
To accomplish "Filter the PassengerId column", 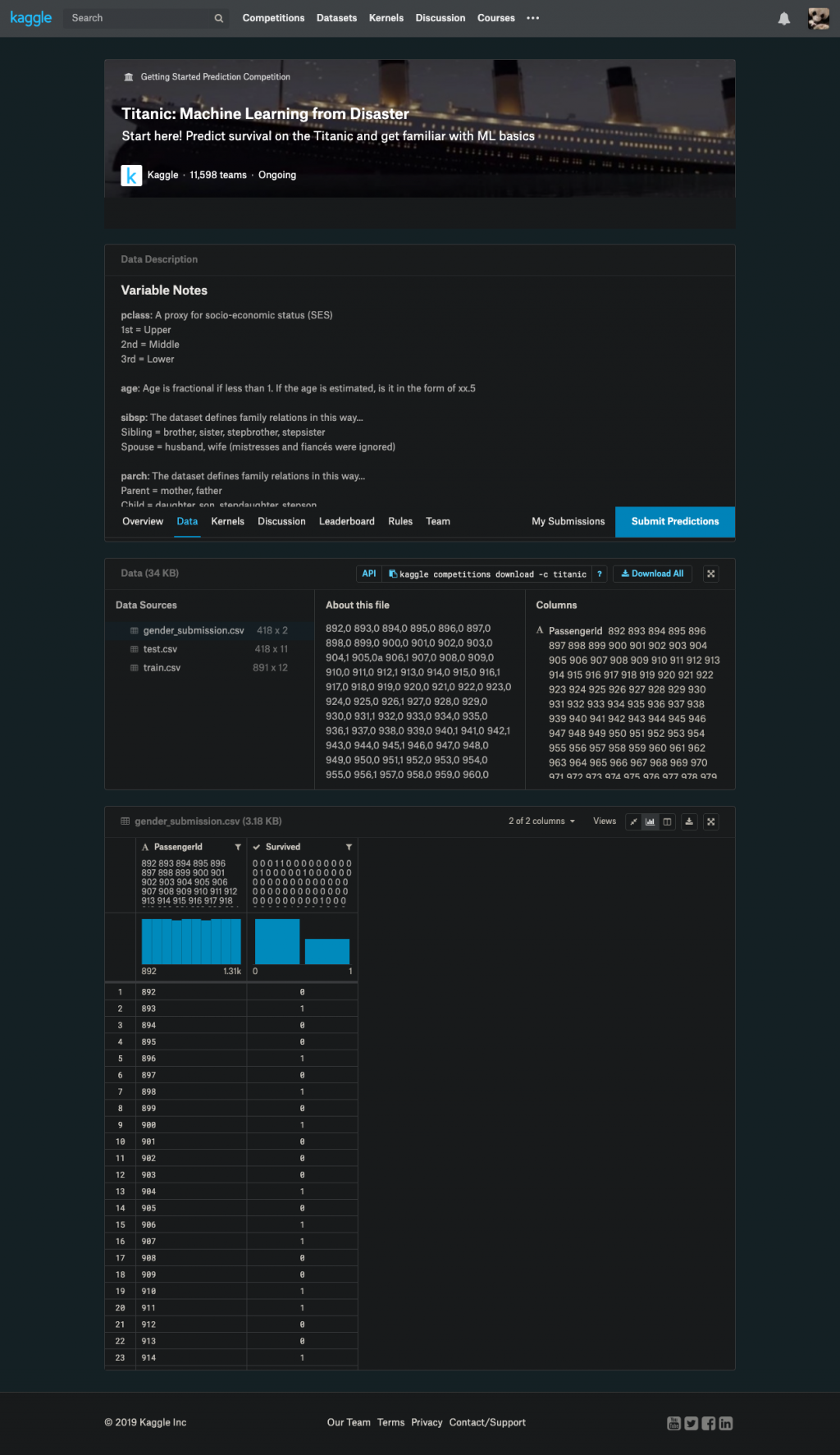I will click(x=238, y=847).
